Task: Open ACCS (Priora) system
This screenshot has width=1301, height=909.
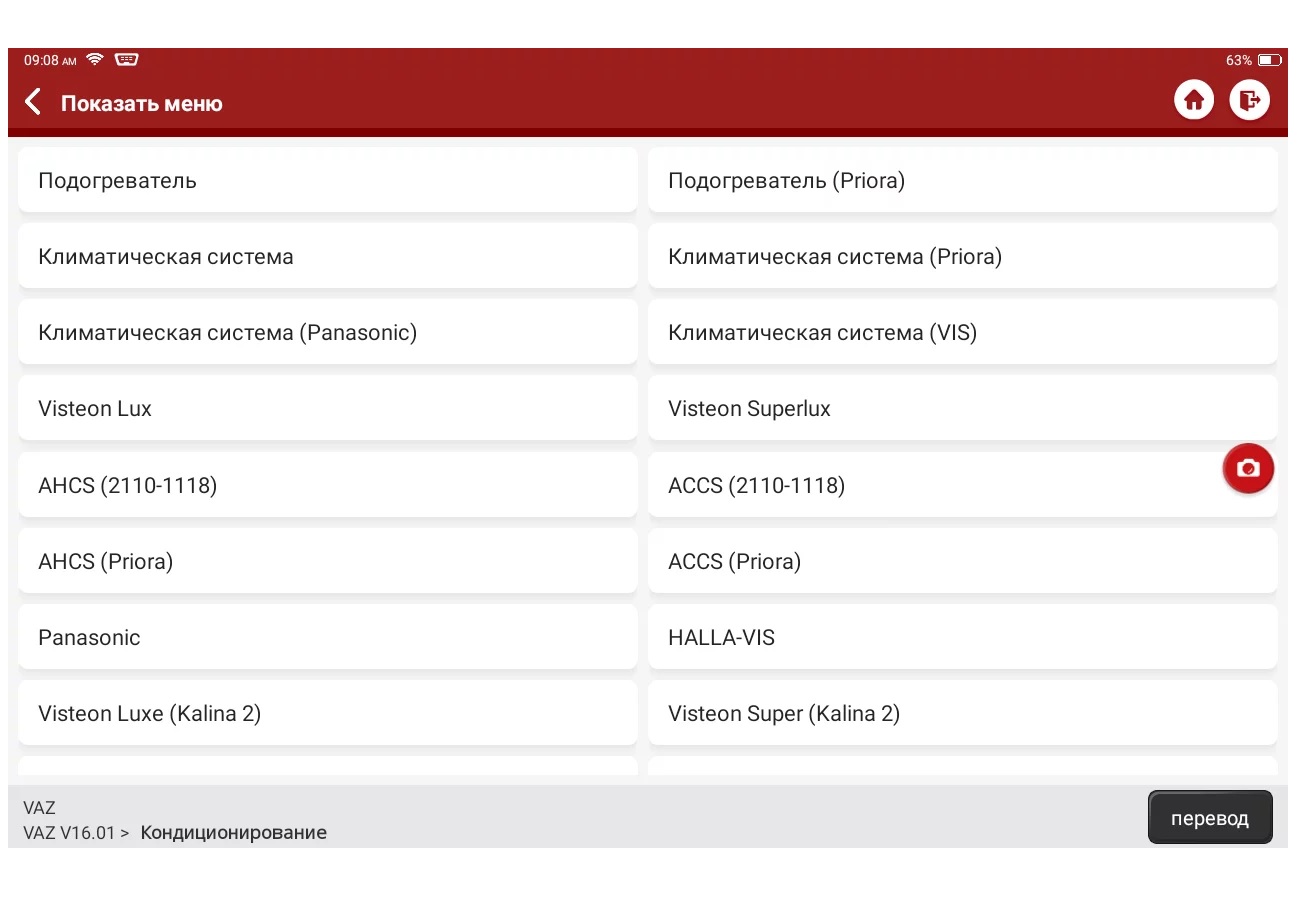Action: (963, 561)
